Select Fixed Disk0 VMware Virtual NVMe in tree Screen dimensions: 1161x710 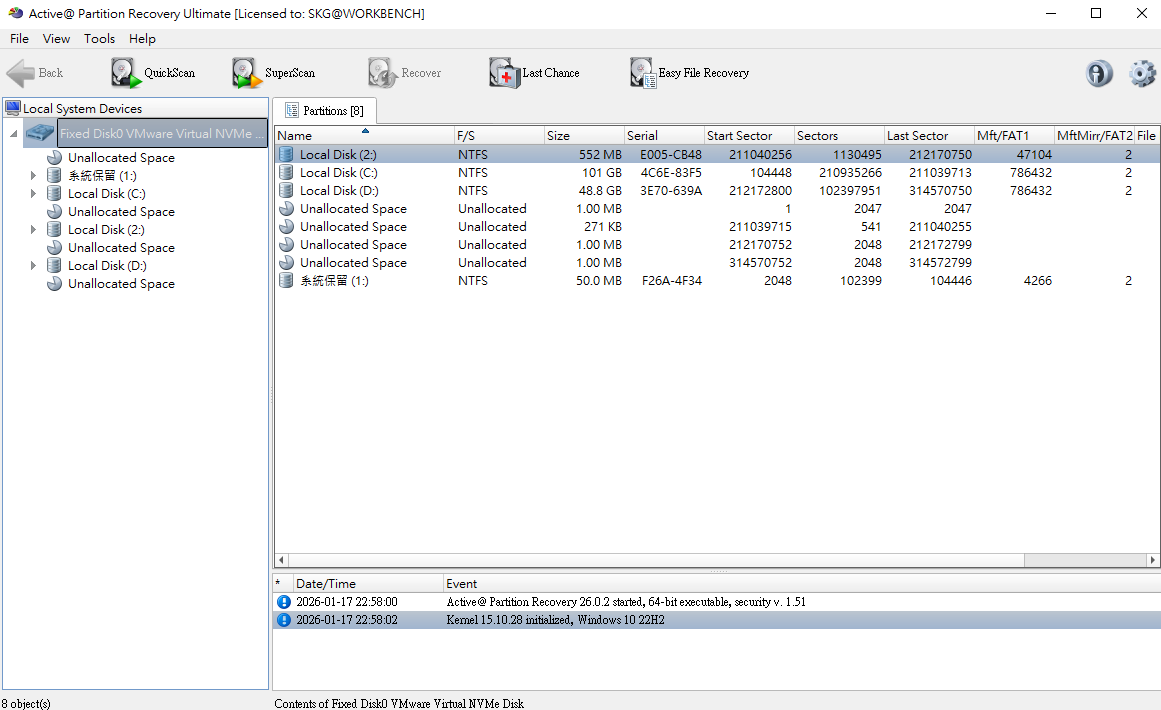point(161,133)
